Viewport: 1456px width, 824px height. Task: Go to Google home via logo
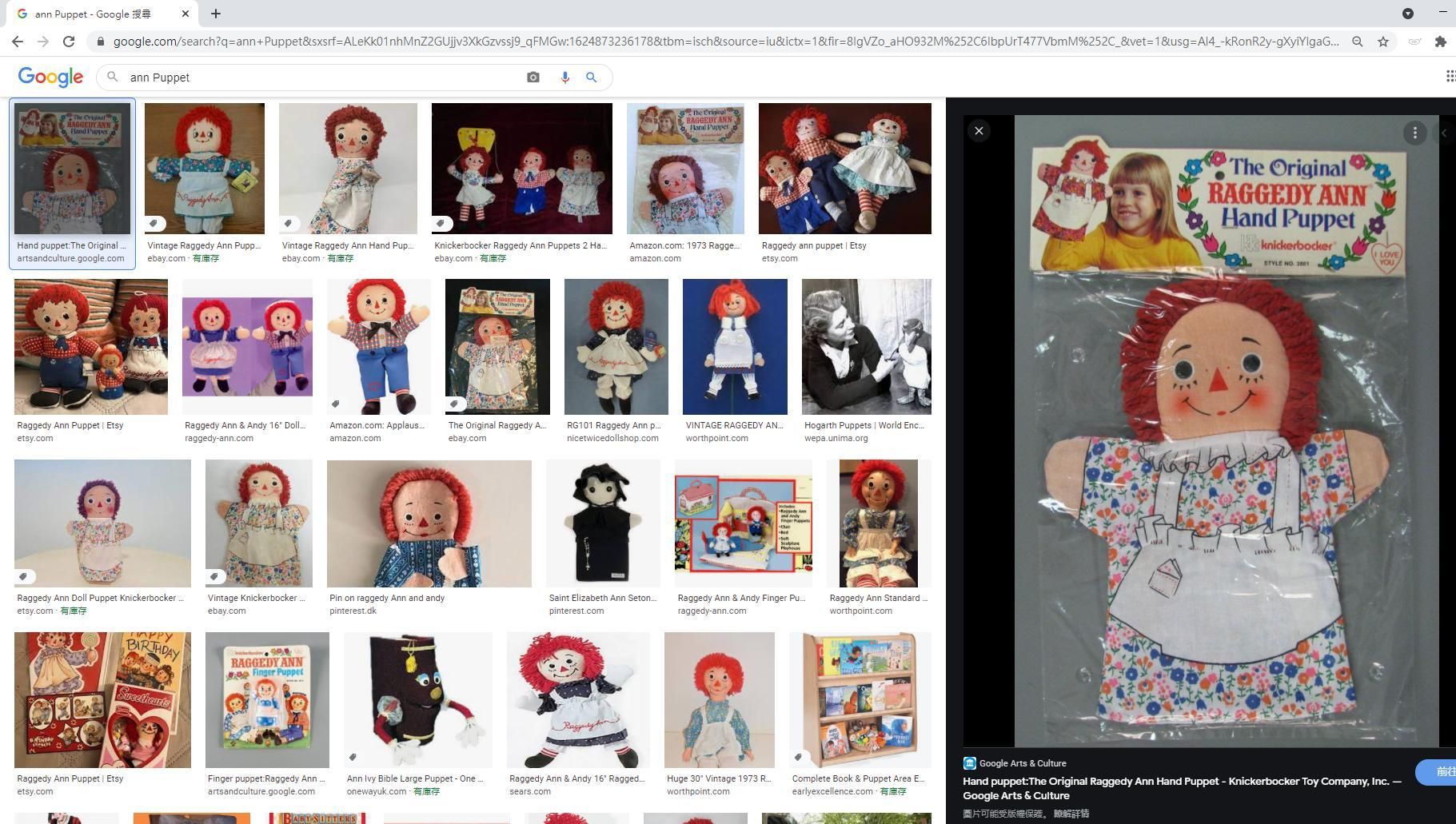pyautogui.click(x=50, y=77)
